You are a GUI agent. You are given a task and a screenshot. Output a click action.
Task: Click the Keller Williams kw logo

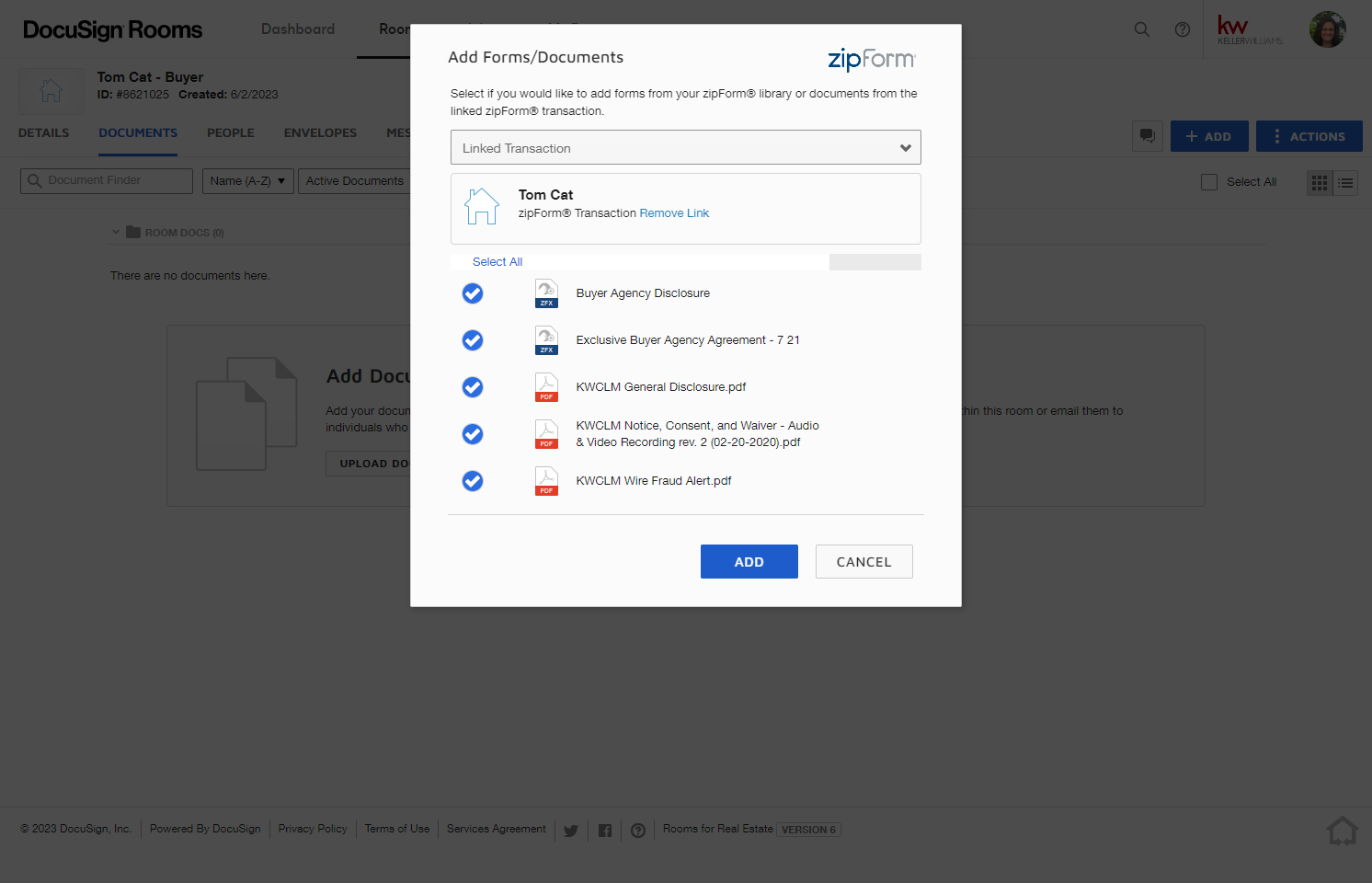click(1250, 29)
